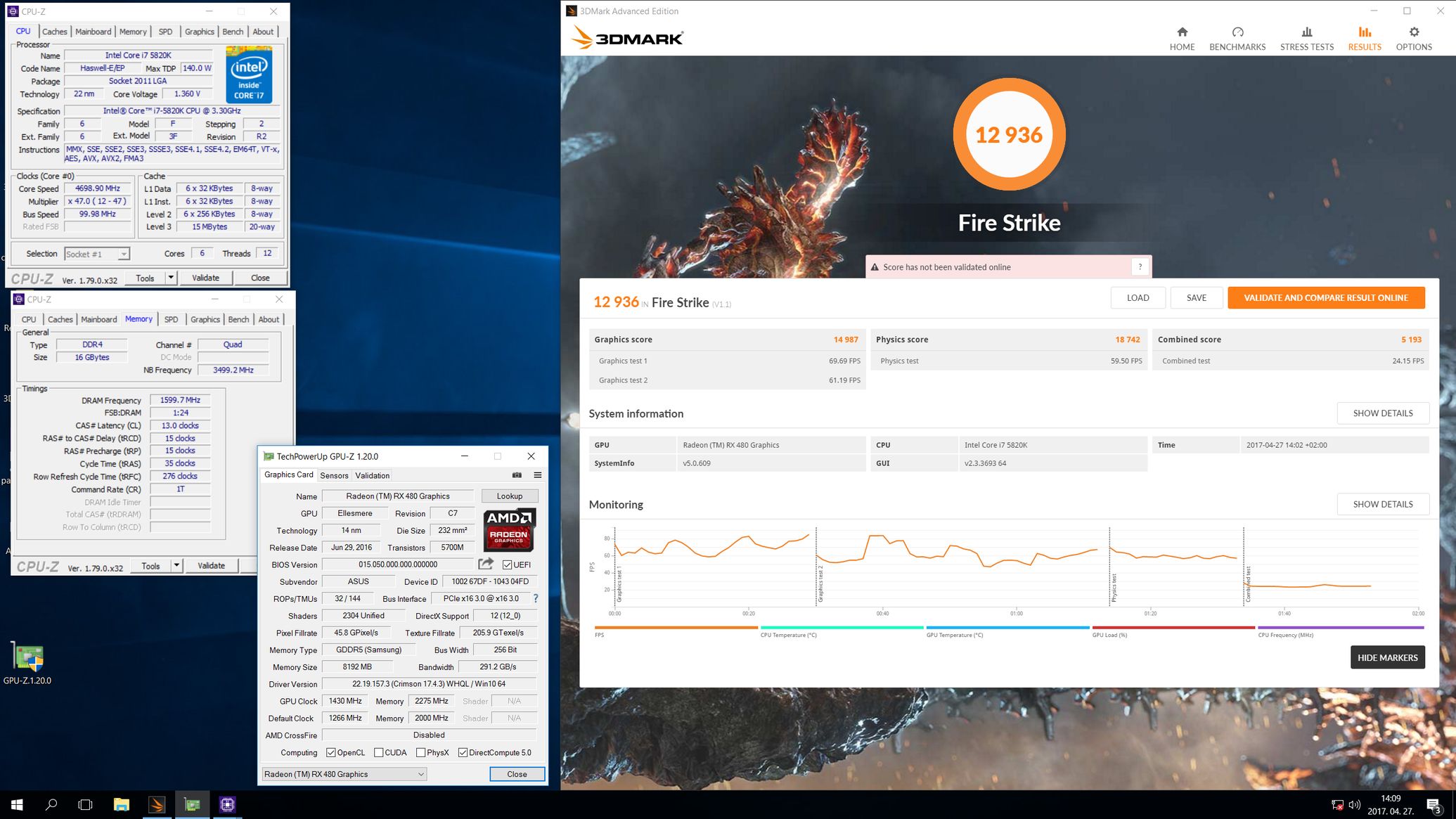Click GPU-Z Lookup button
Image resolution: width=1456 pixels, height=819 pixels.
(509, 496)
